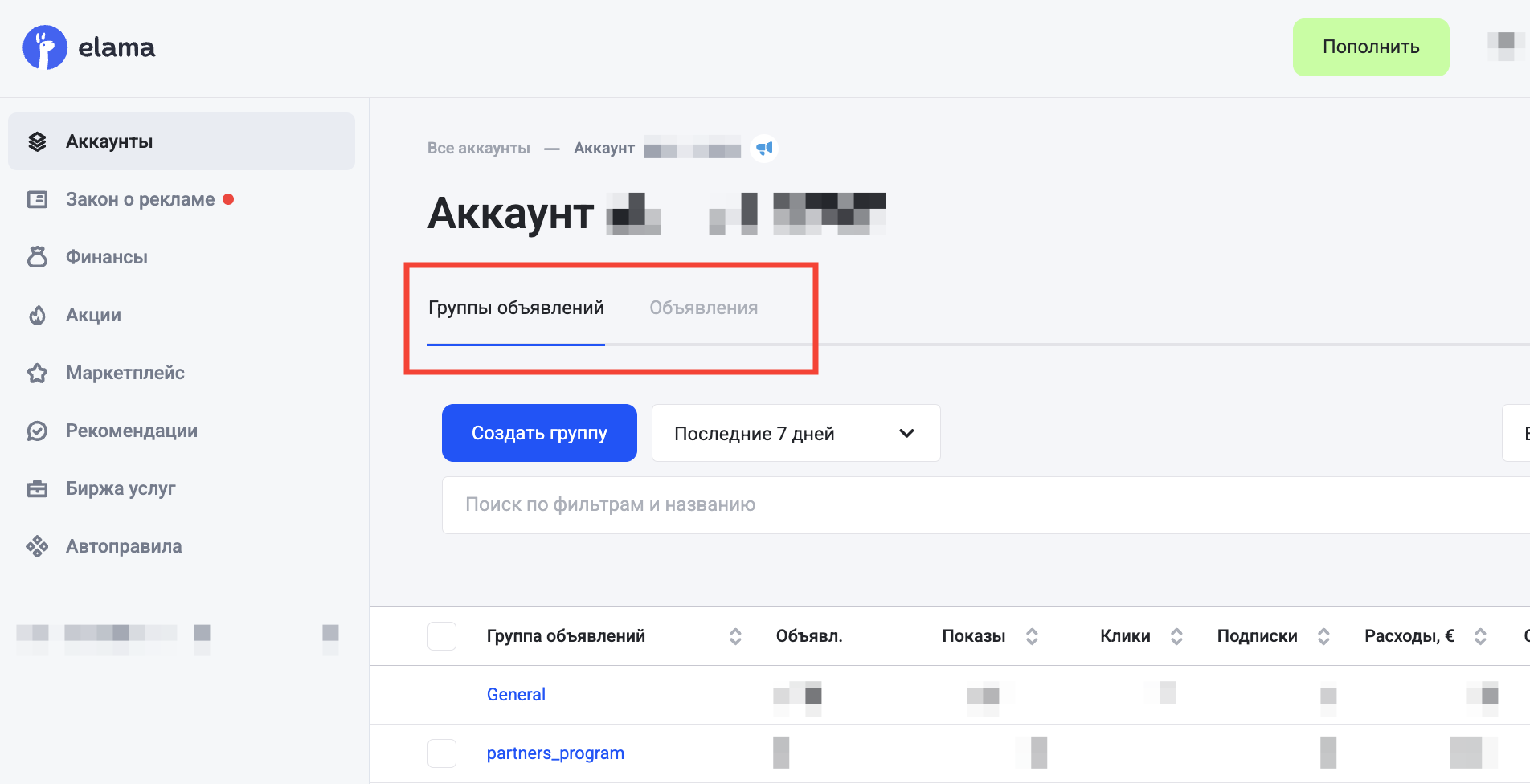
Task: Click the elama llama logo icon
Action: pyautogui.click(x=45, y=47)
